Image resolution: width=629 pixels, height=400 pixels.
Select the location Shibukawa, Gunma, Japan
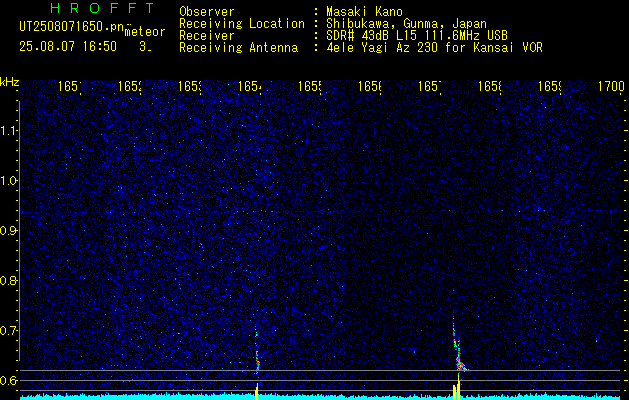[406, 24]
